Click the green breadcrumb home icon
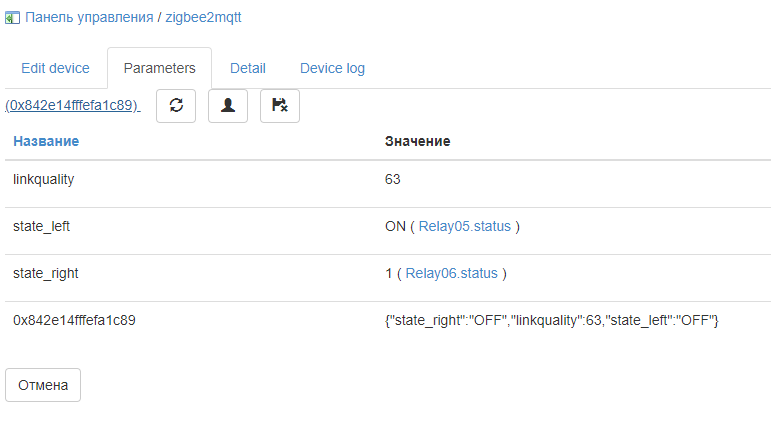This screenshot has width=771, height=432. 12,18
